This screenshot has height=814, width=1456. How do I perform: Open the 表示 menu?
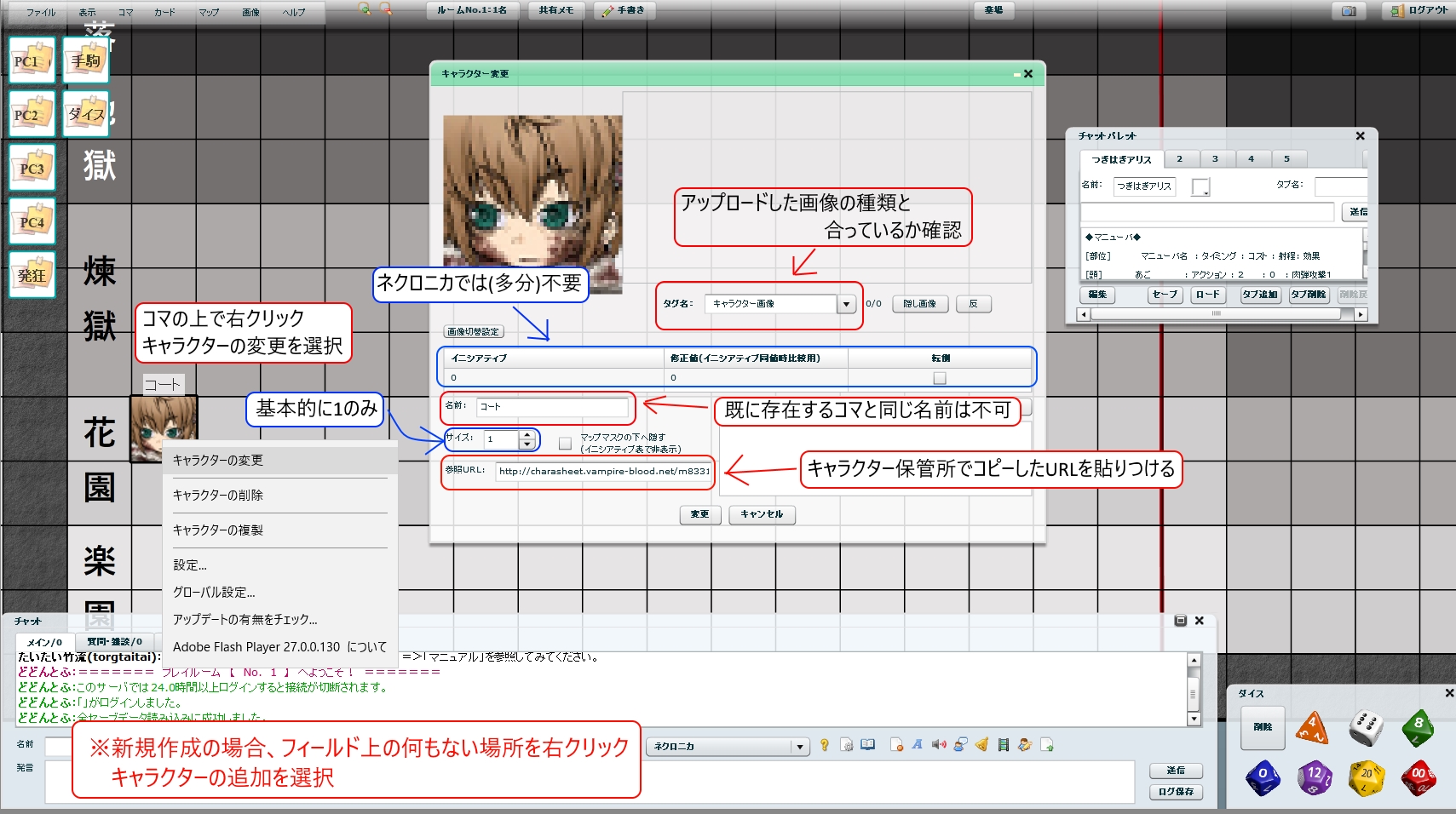click(x=87, y=13)
